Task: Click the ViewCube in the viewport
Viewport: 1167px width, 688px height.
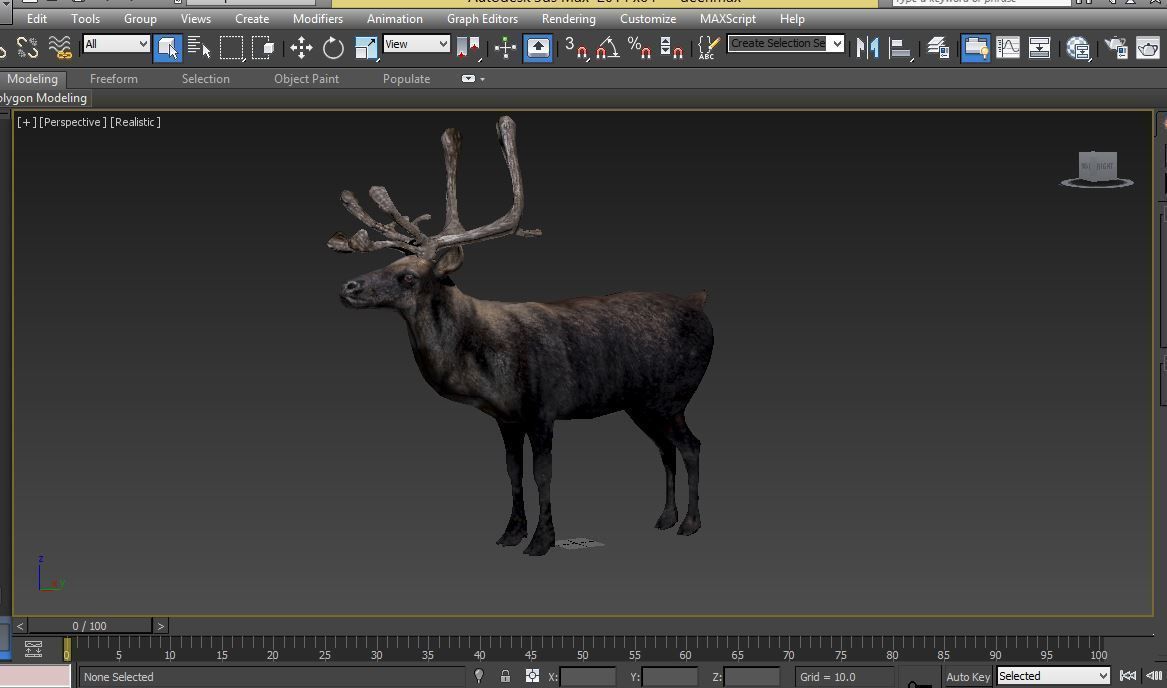Action: pos(1097,168)
